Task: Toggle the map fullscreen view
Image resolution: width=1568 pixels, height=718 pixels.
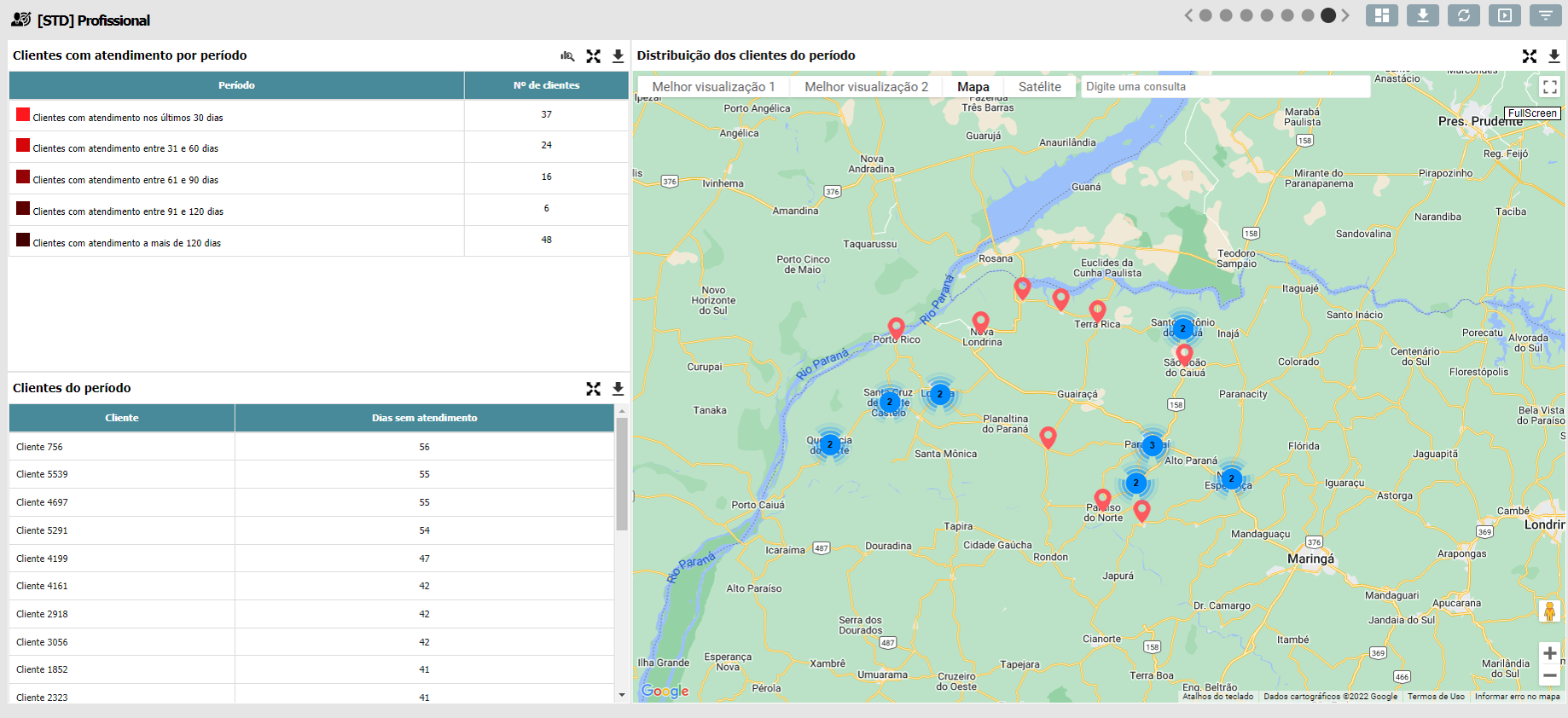Action: 1549,87
